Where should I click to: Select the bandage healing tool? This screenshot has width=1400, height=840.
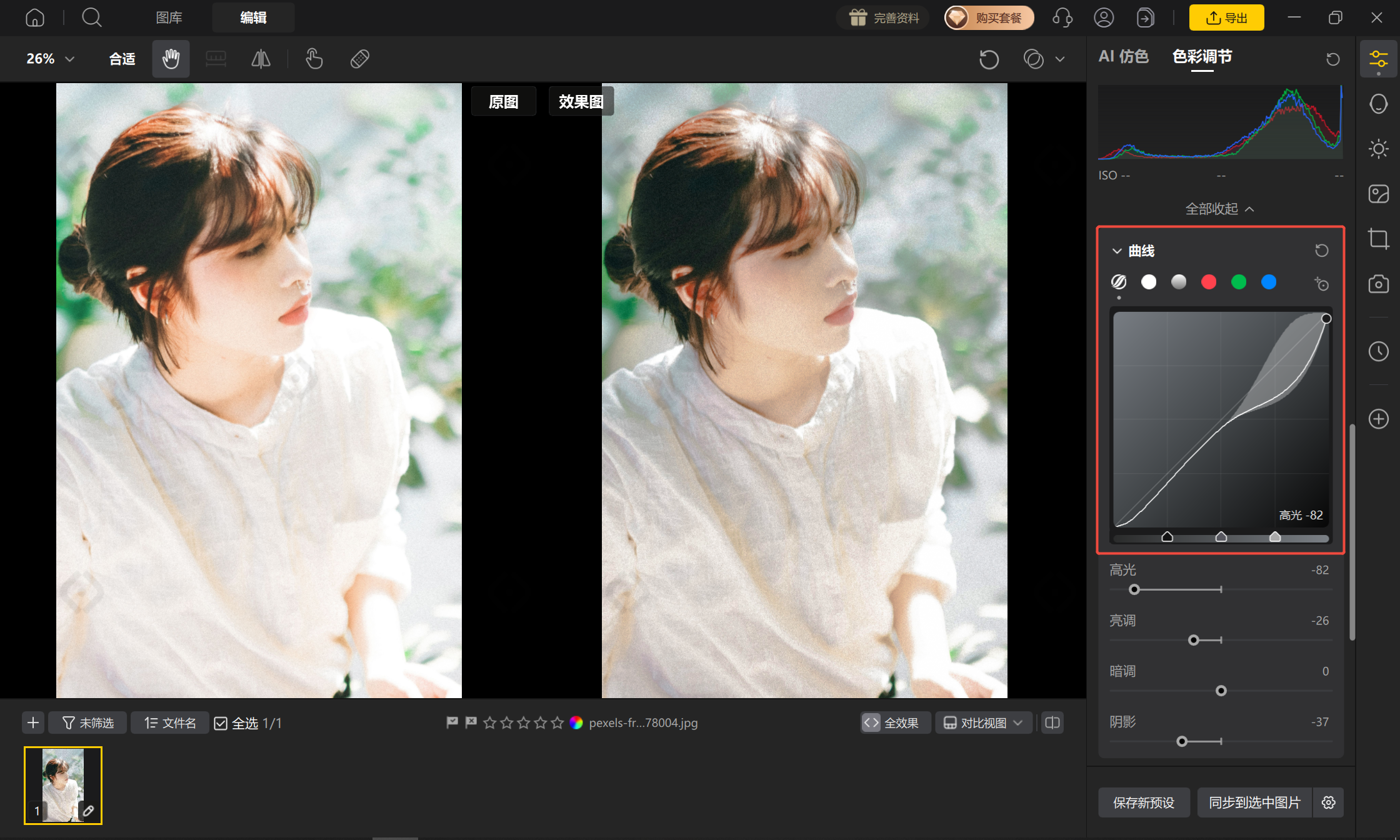tap(360, 59)
